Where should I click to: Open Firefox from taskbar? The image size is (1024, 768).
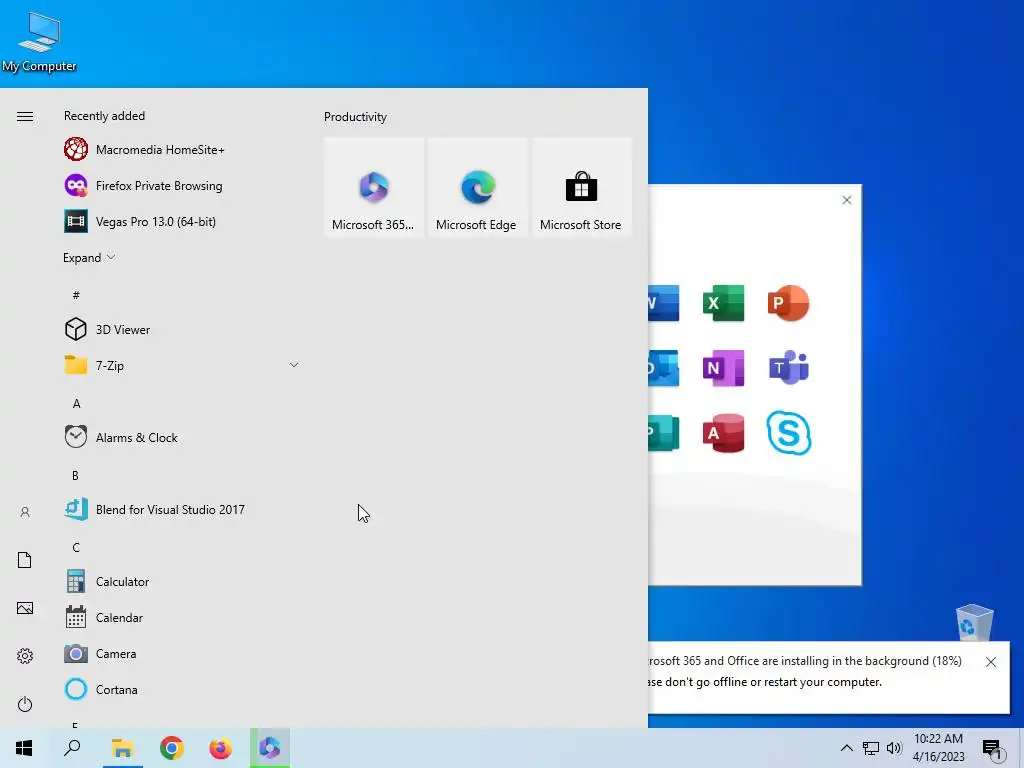(x=220, y=748)
